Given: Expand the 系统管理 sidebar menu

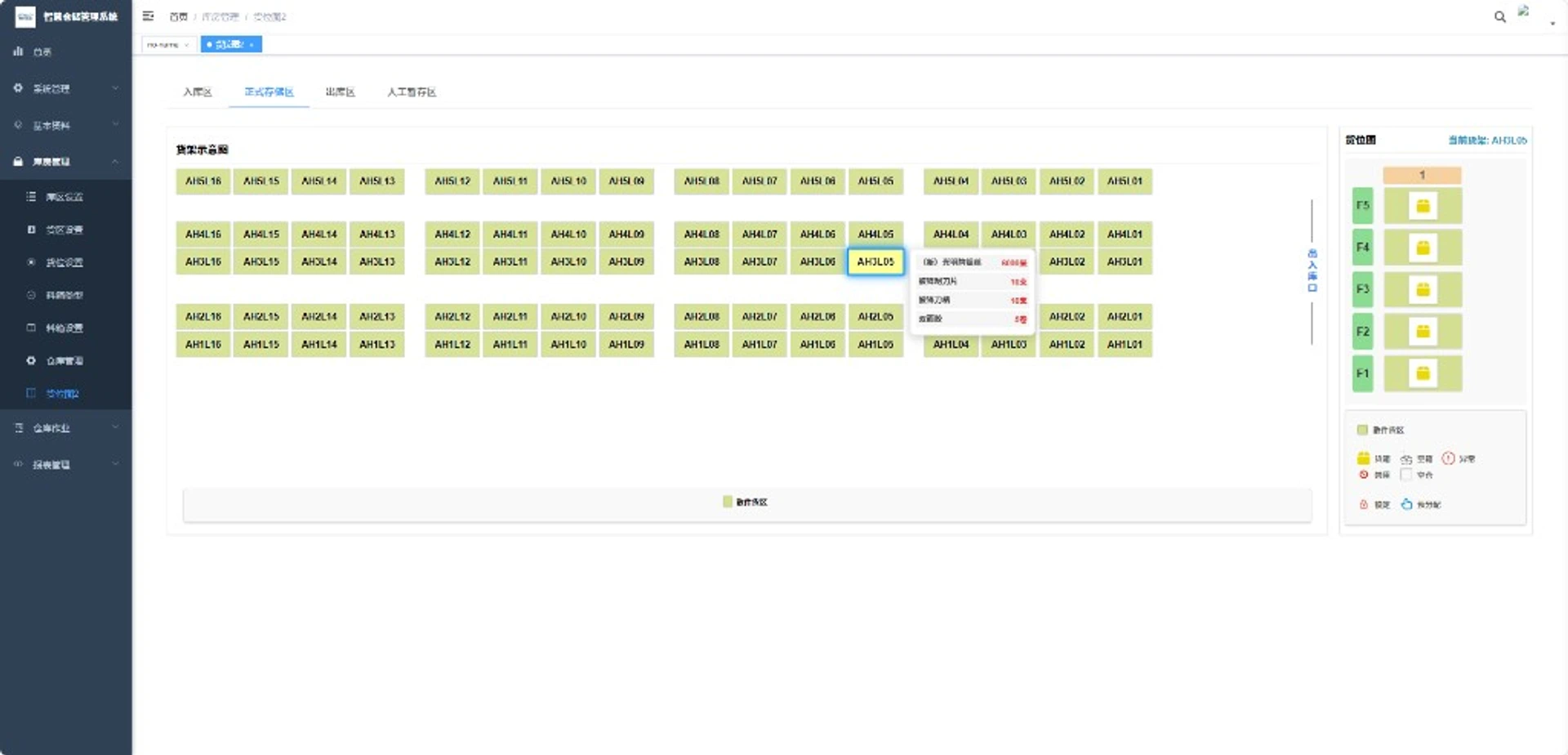Looking at the screenshot, I should tap(66, 88).
